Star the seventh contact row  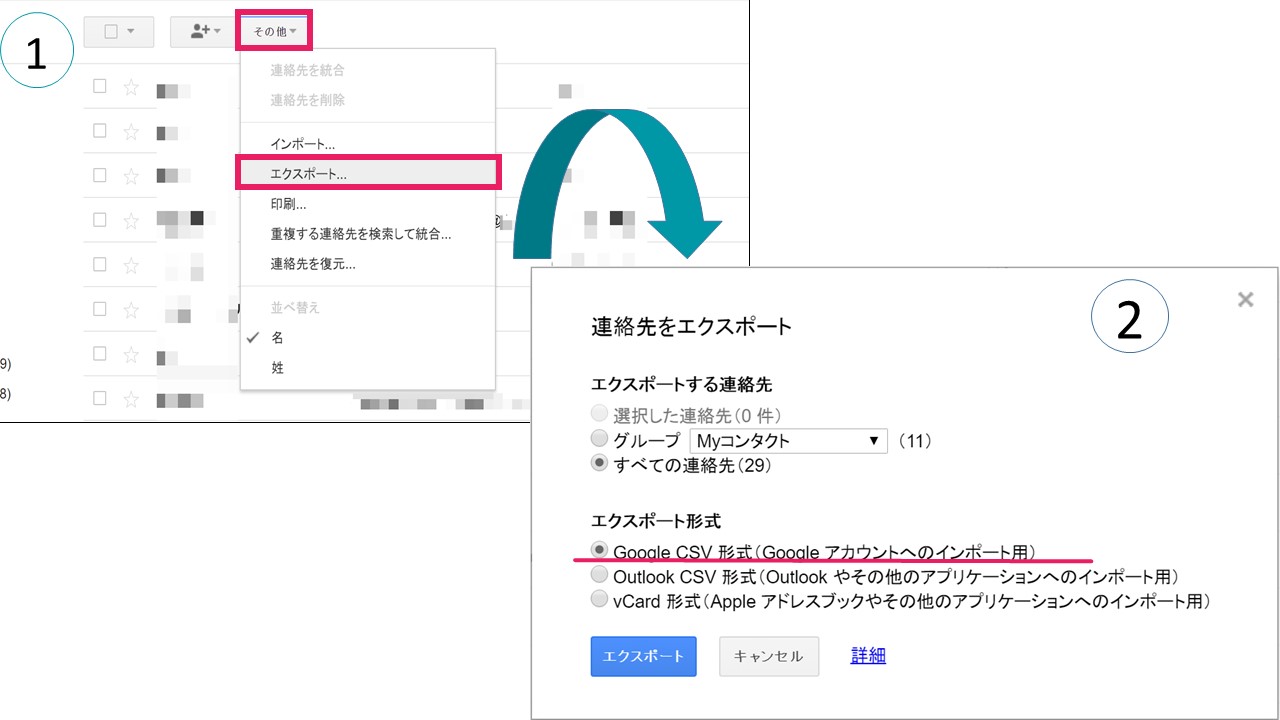130,354
